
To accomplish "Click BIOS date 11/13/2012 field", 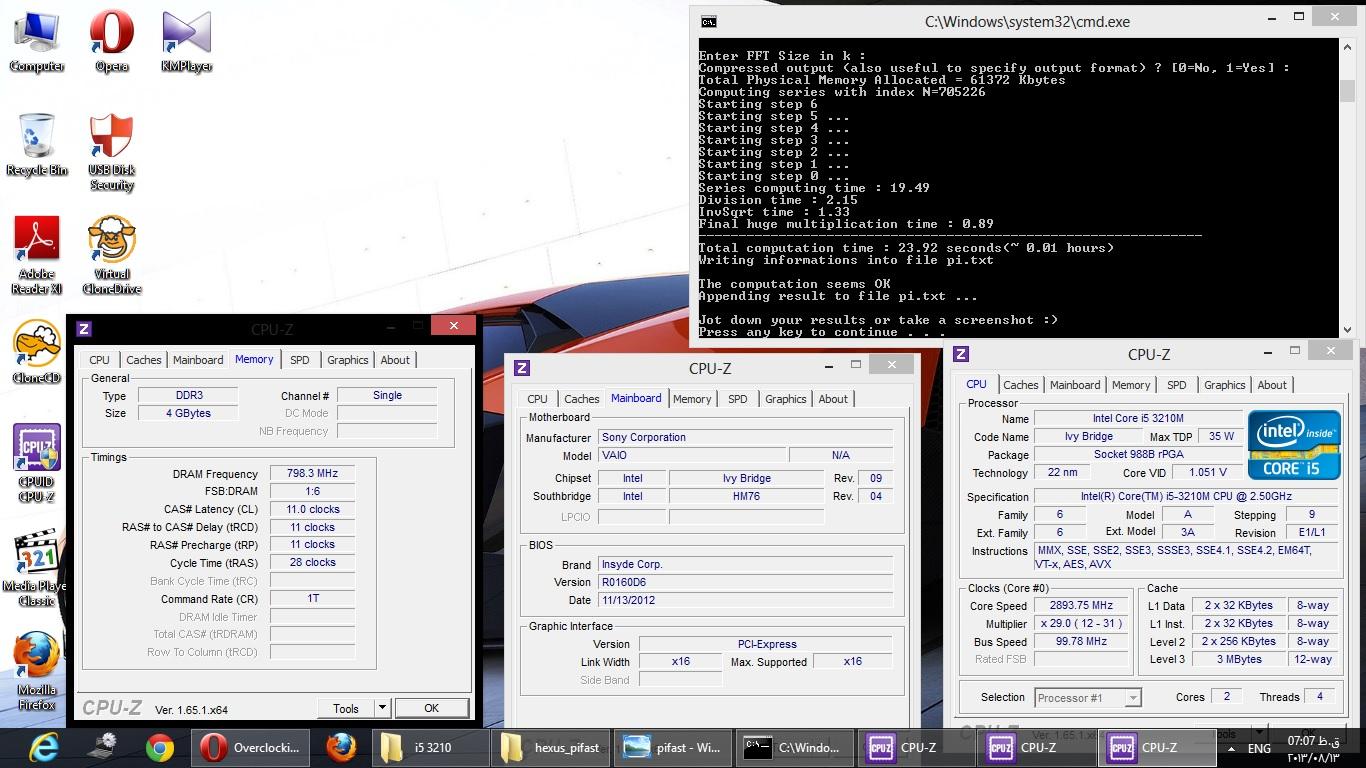I will [744, 600].
